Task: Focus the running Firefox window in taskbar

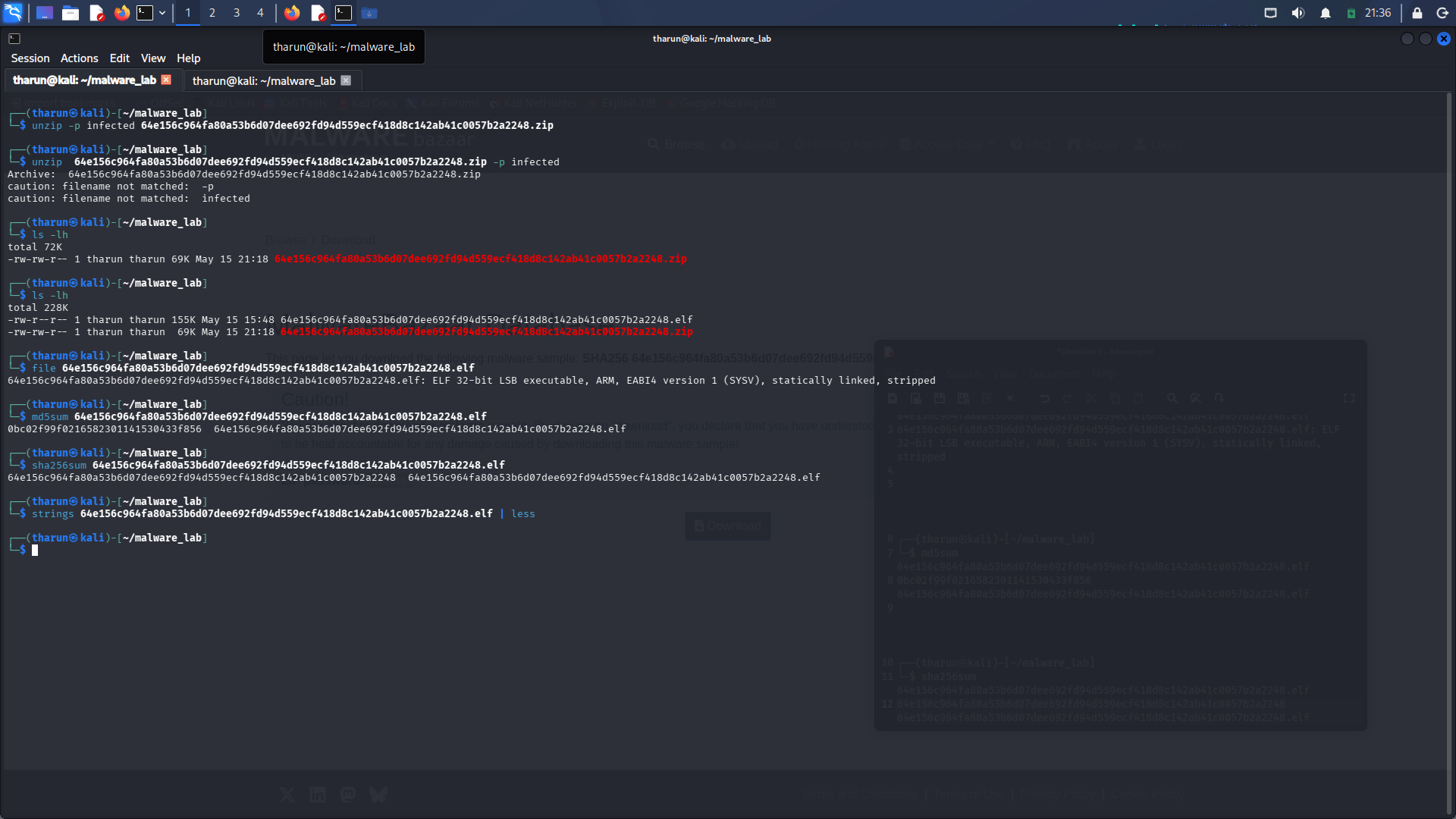Action: click(x=292, y=13)
